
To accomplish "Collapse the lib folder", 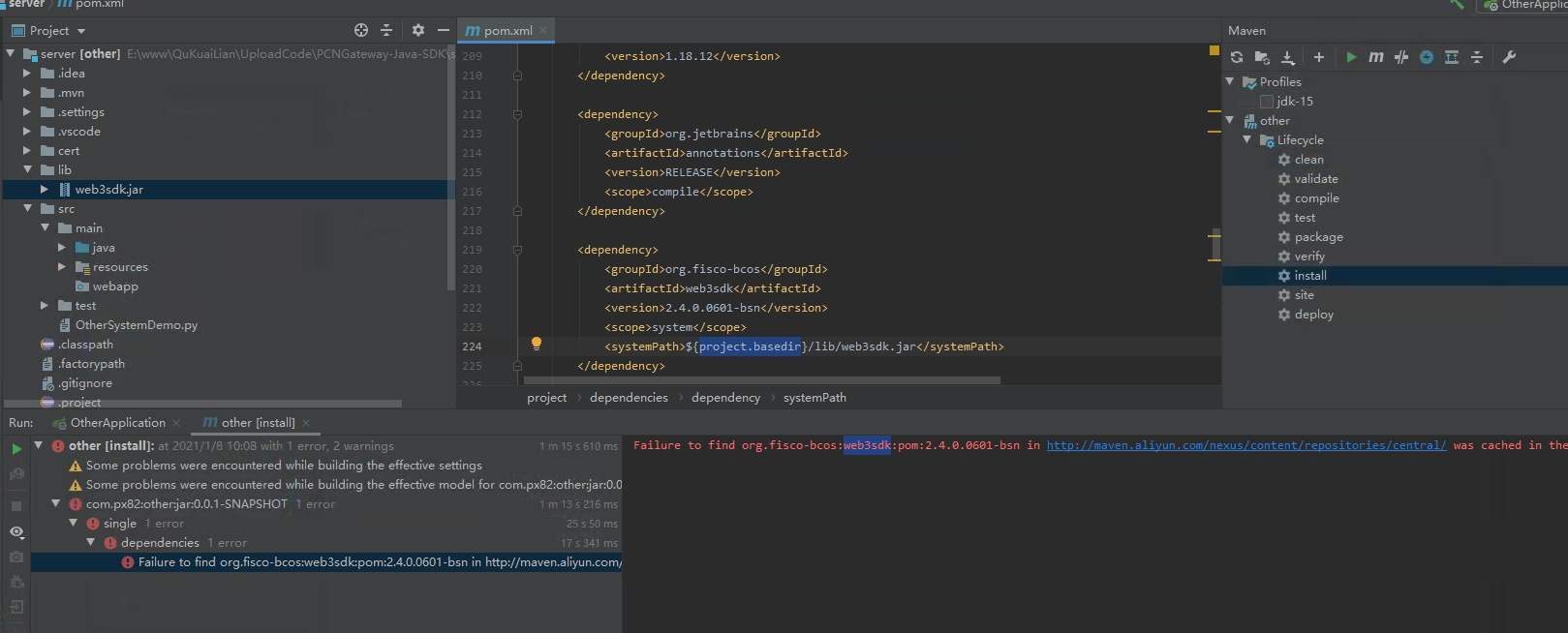I will 27,169.
